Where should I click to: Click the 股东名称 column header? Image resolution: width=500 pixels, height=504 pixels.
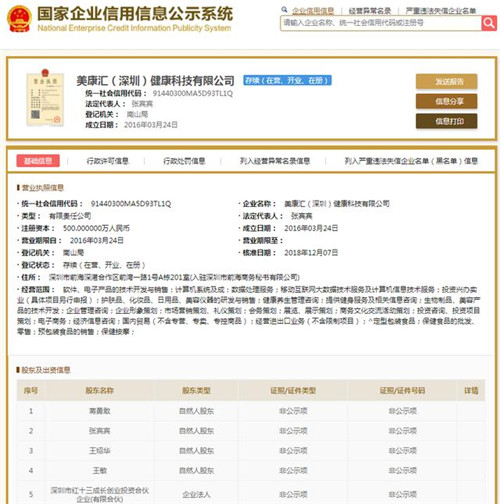pos(99,390)
